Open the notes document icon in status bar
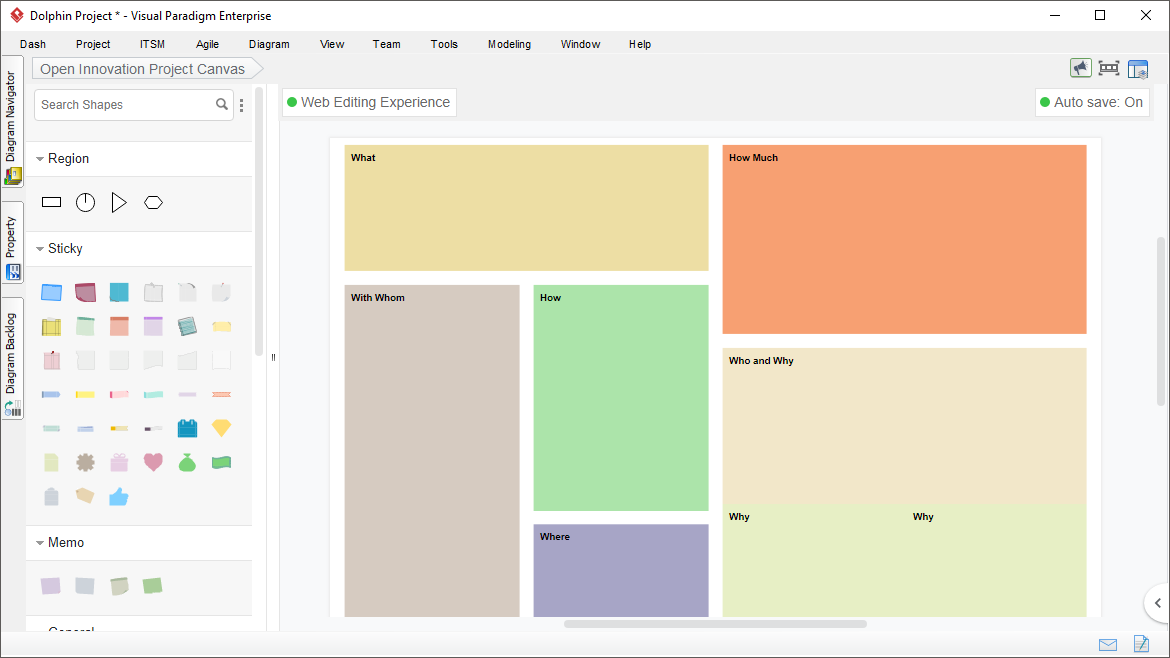Viewport: 1170px width, 658px height. coord(1141,643)
